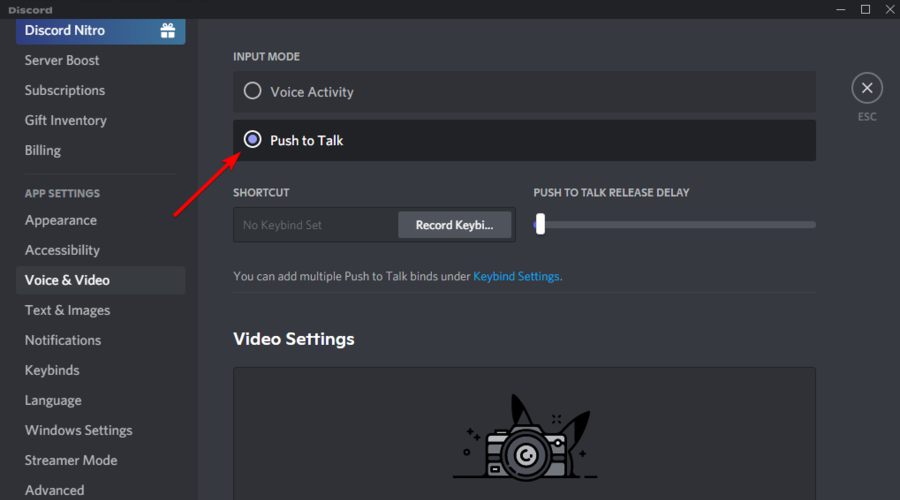This screenshot has height=500, width=900.
Task: Click the No Keybind Set shortcut field
Action: click(x=316, y=225)
